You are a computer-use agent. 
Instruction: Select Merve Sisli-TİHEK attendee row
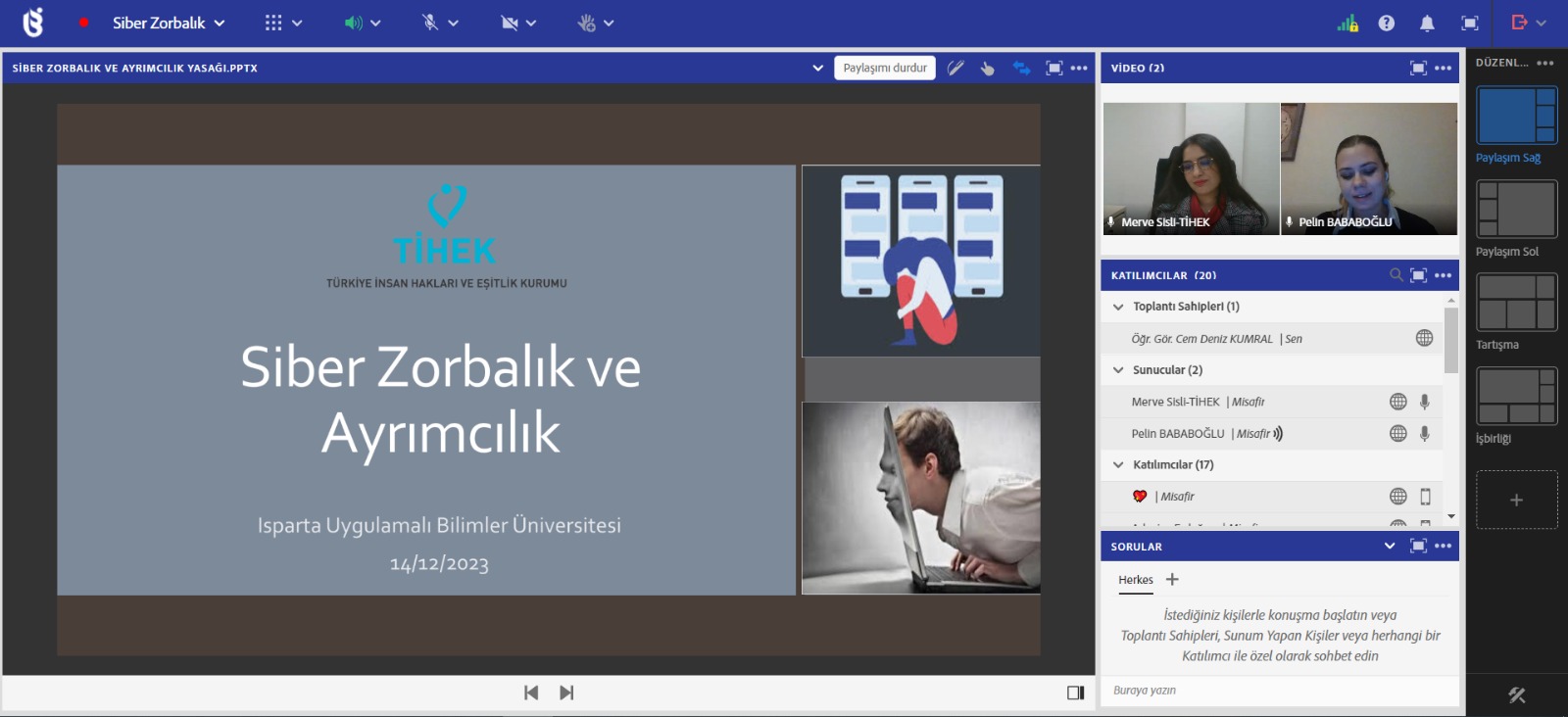1272,402
